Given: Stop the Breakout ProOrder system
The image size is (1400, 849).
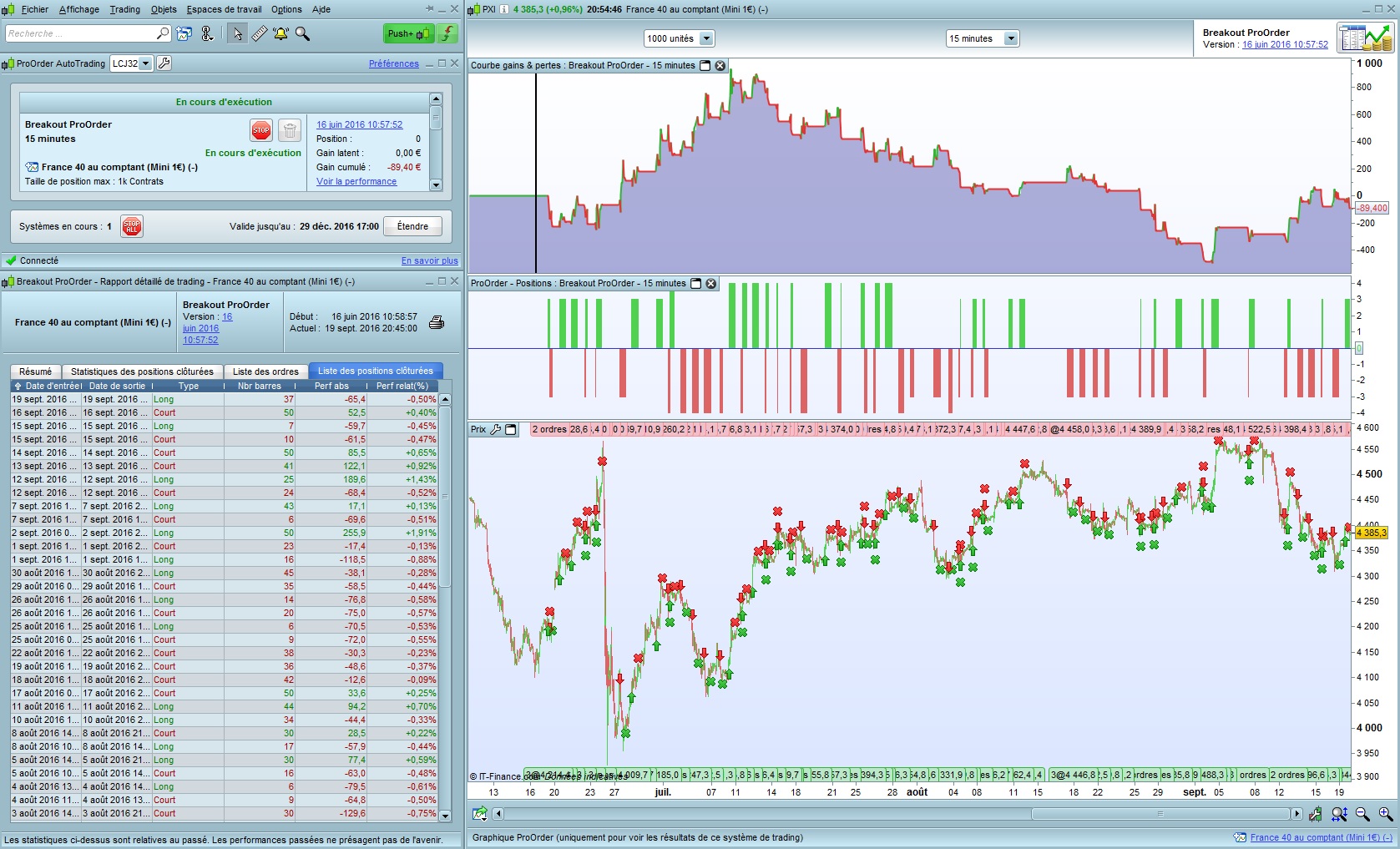Looking at the screenshot, I should click(x=260, y=130).
